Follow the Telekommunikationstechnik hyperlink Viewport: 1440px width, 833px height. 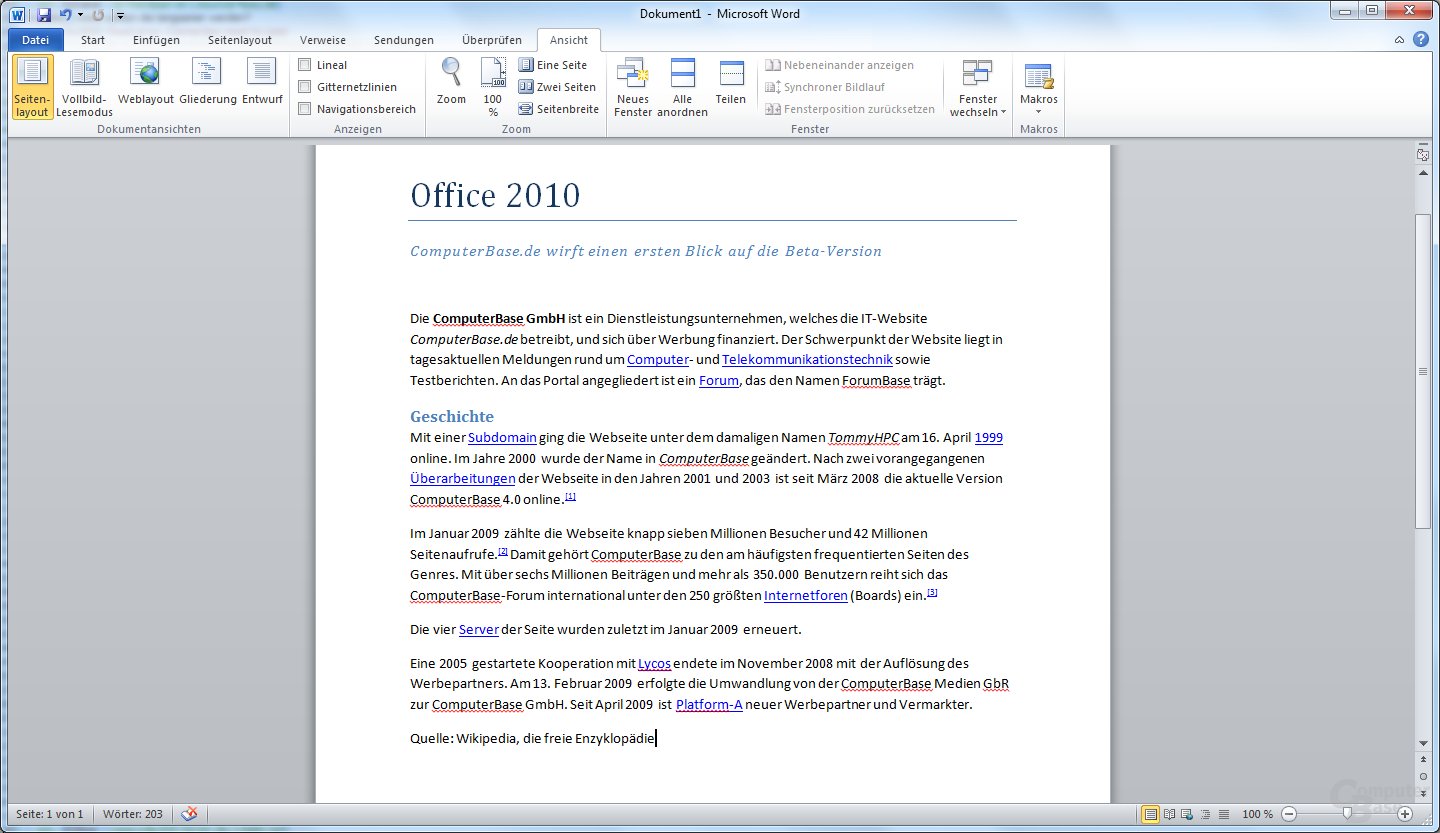[807, 359]
